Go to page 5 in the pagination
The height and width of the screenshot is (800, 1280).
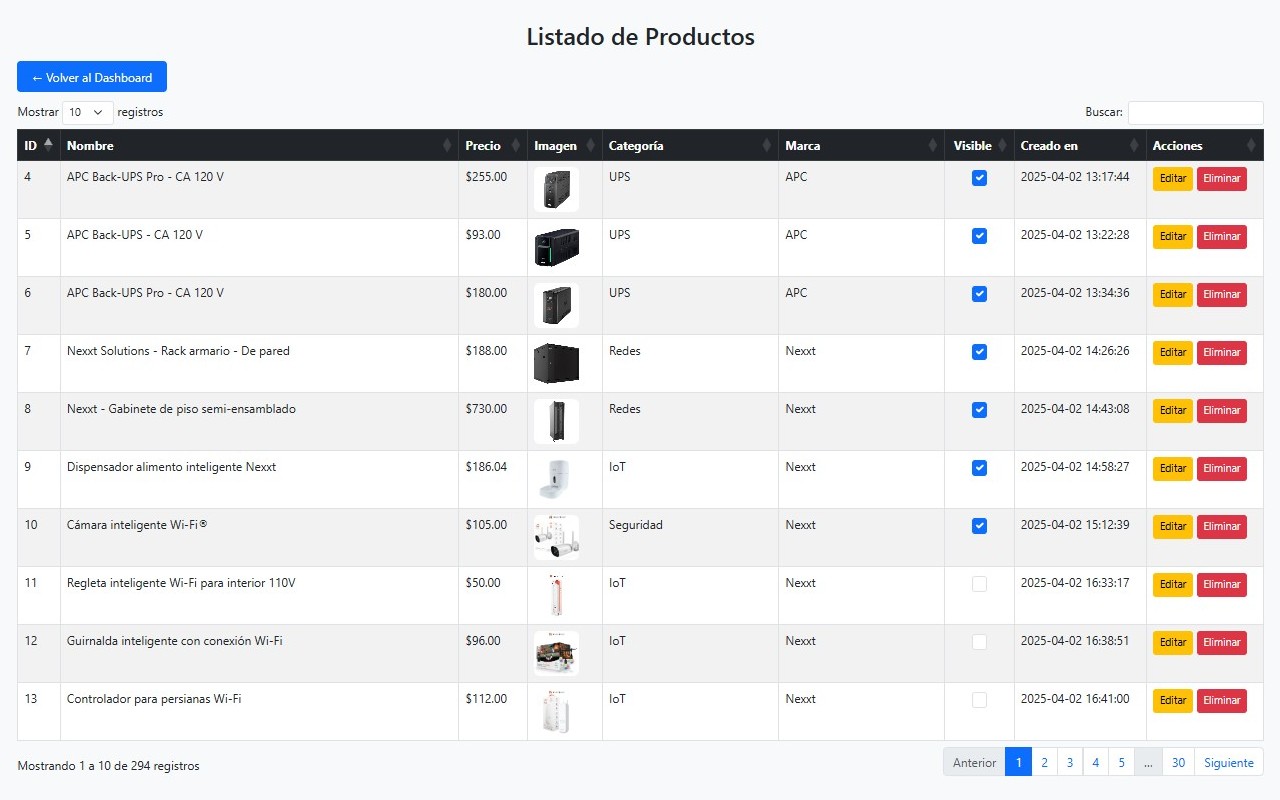tap(1121, 762)
